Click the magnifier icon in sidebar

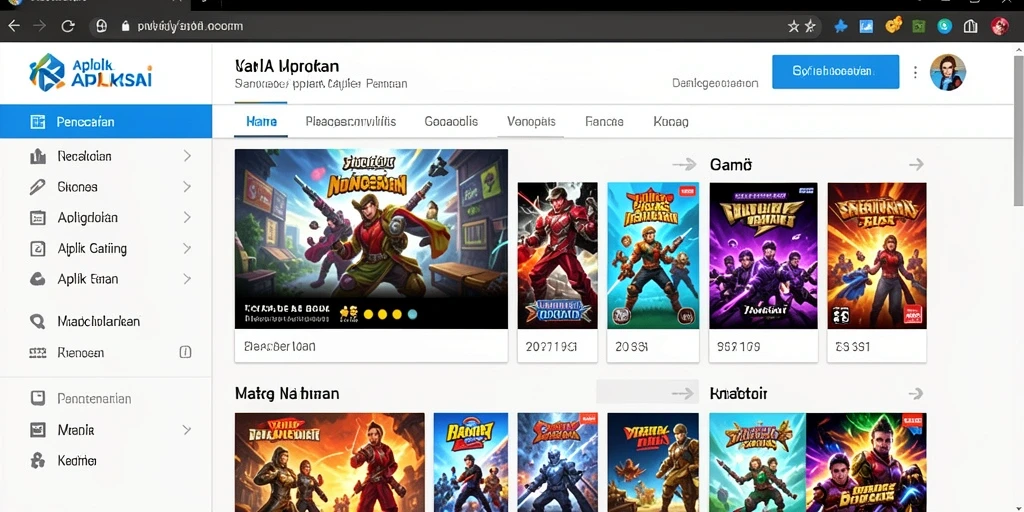tap(38, 321)
